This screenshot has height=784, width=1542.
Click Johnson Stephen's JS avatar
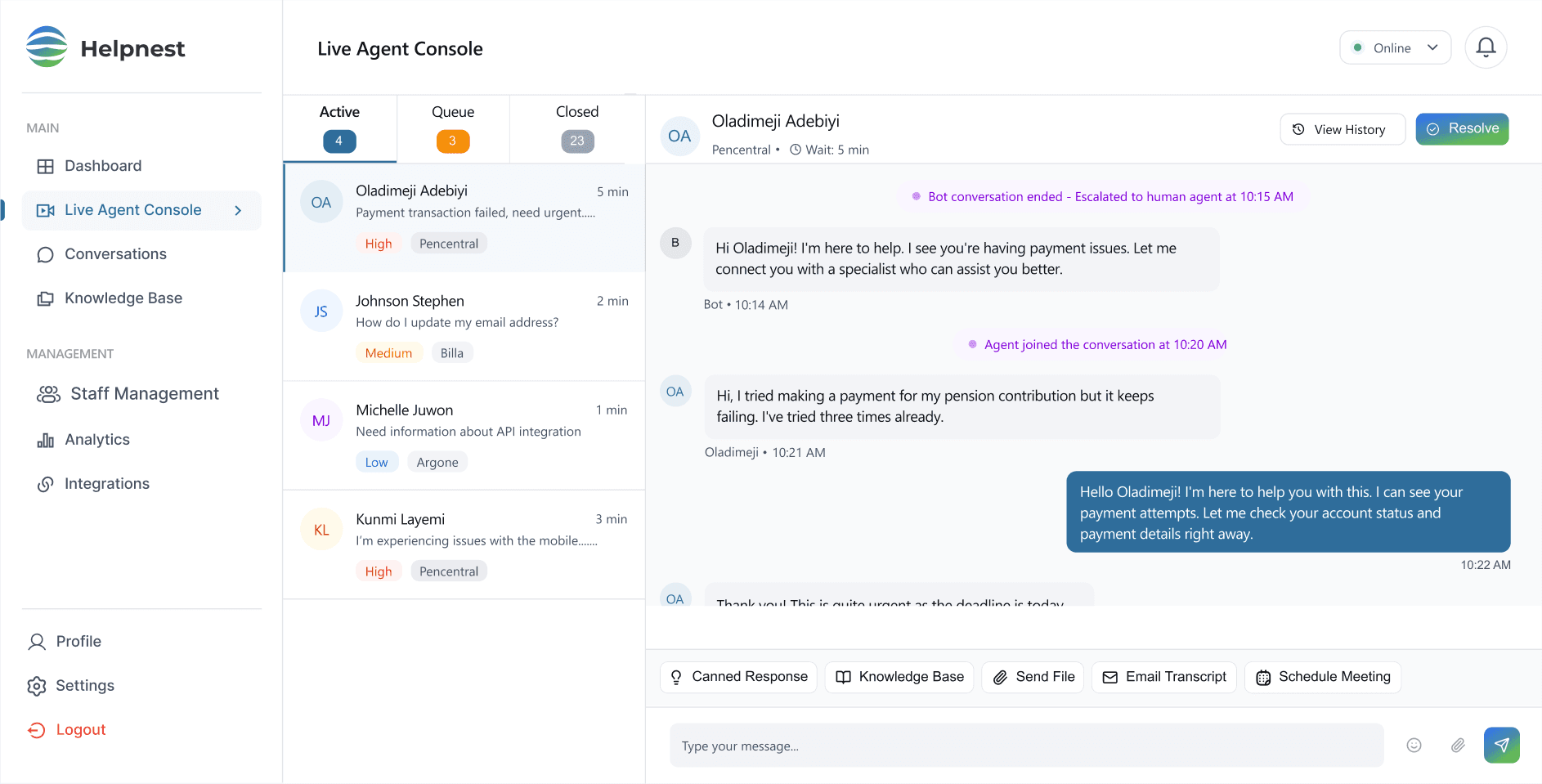coord(321,311)
